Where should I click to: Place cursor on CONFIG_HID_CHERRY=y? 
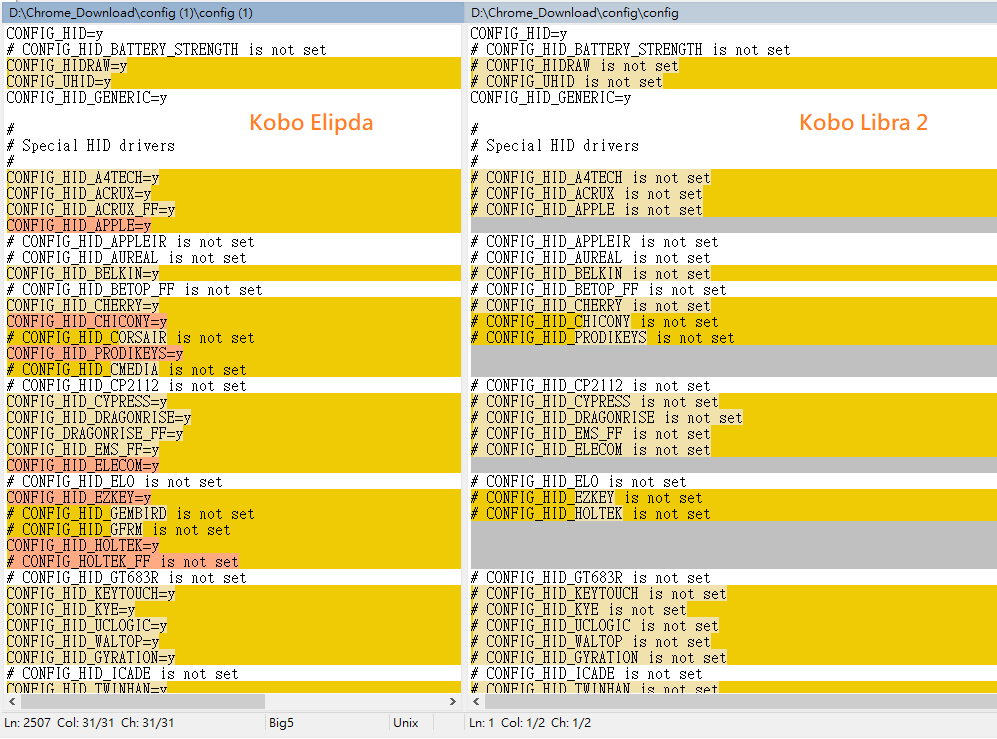83,305
